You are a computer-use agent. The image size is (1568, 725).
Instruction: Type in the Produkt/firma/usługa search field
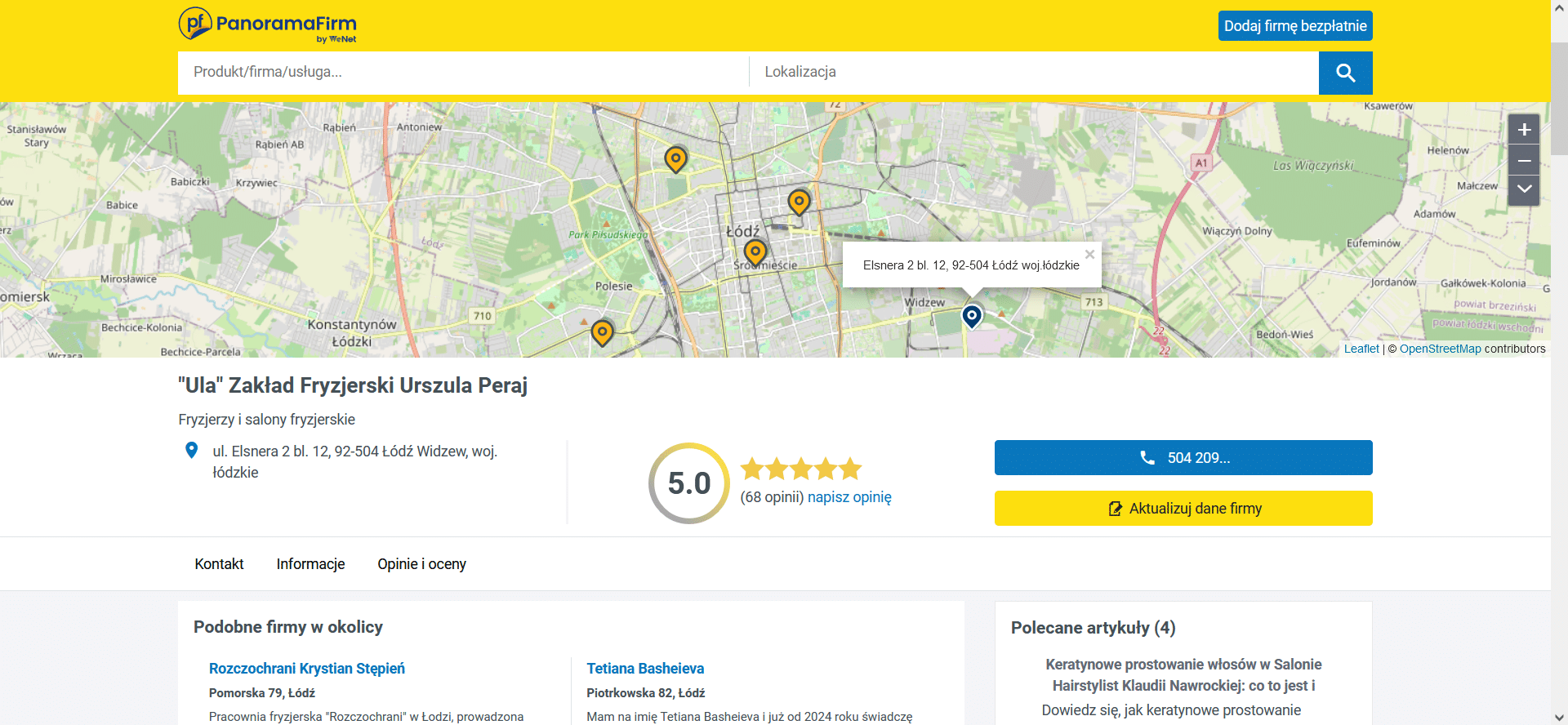point(462,72)
